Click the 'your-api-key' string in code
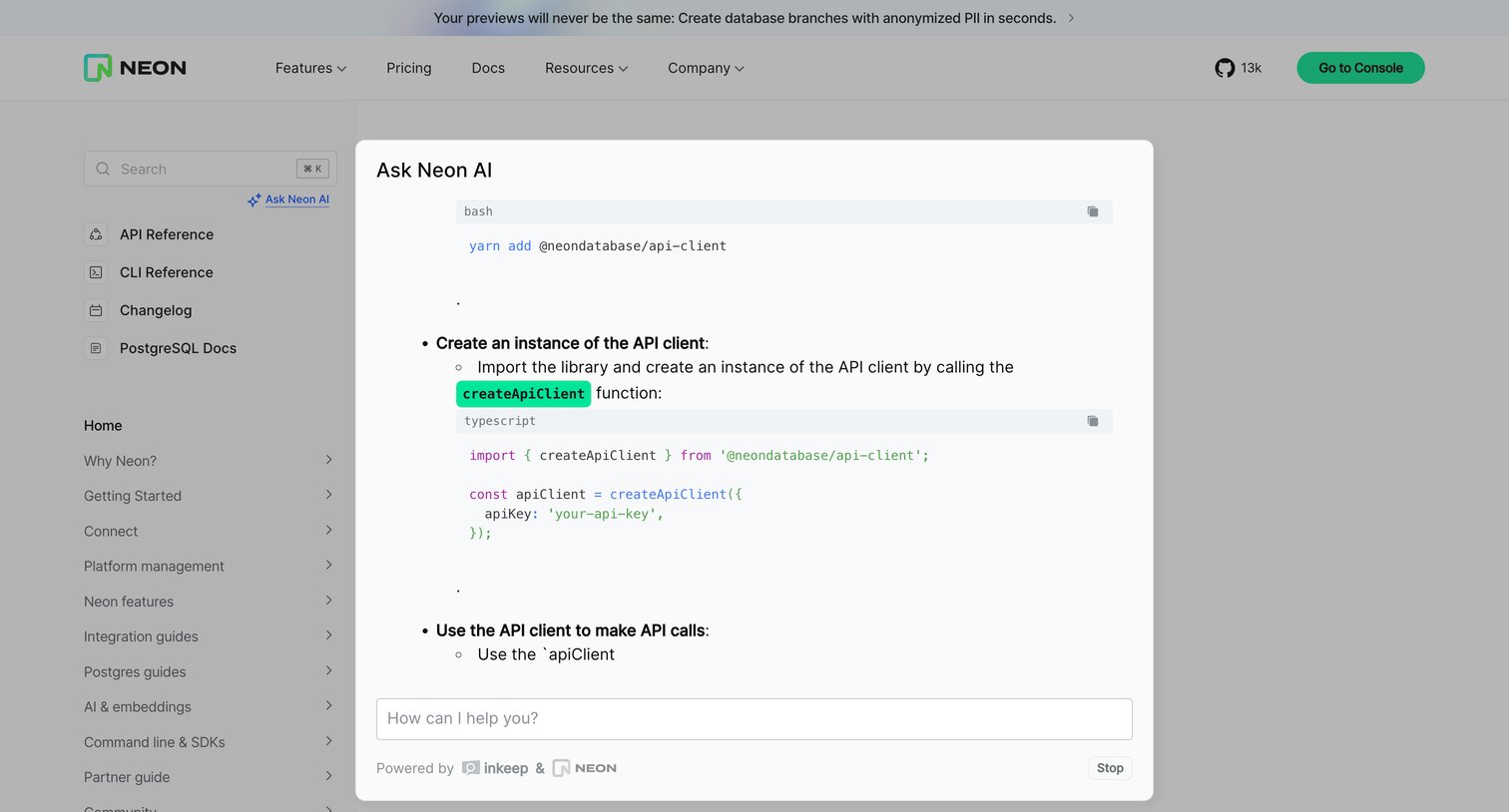1509x812 pixels. point(601,514)
